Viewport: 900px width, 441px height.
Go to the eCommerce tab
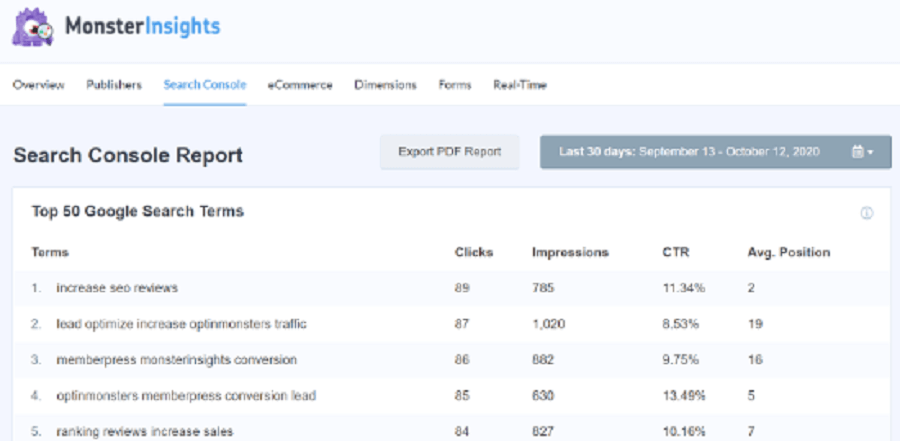tap(300, 85)
